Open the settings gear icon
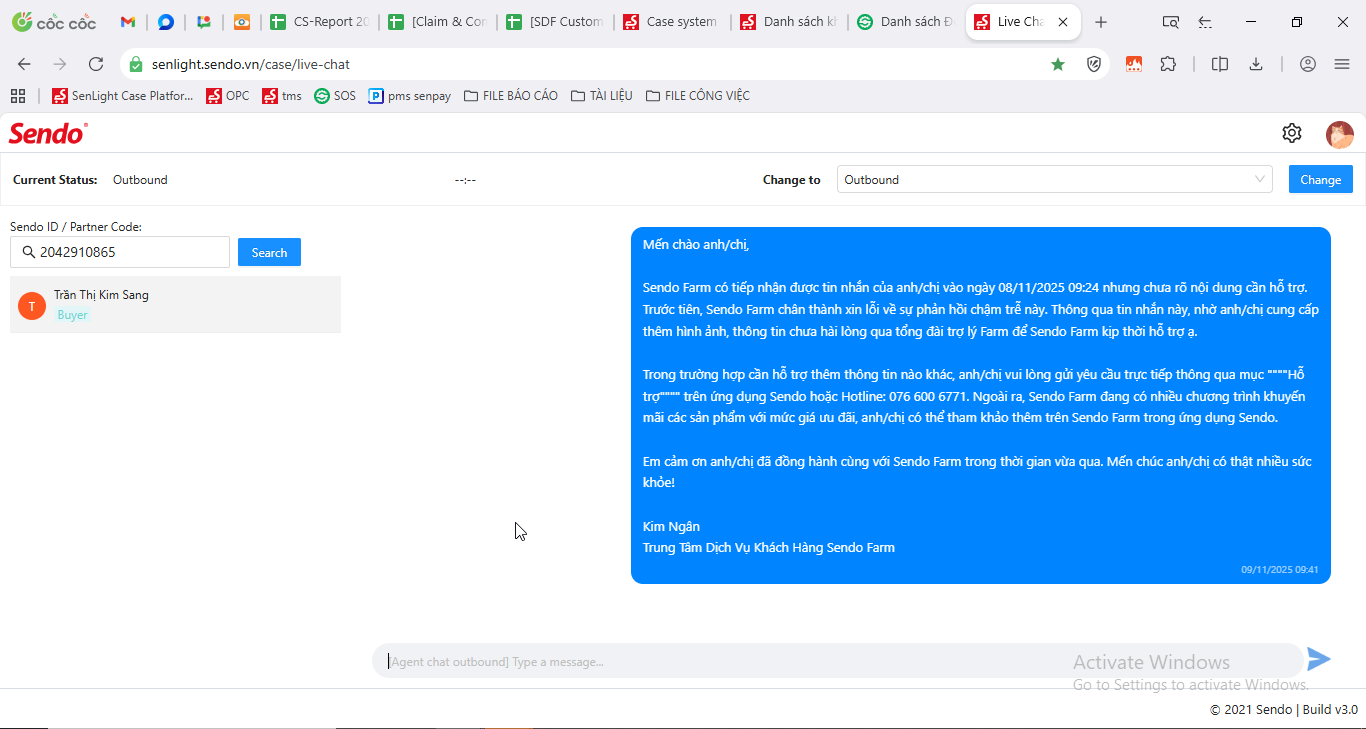This screenshot has width=1366, height=729. click(1292, 133)
